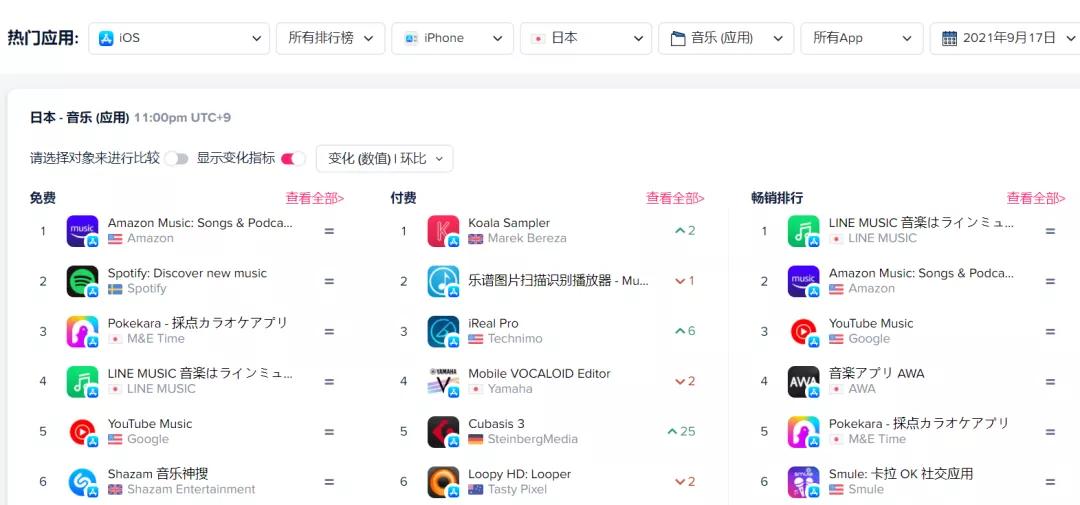Open Amazon Music icon in 畅销排行 chart
The height and width of the screenshot is (505, 1080).
(x=804, y=281)
